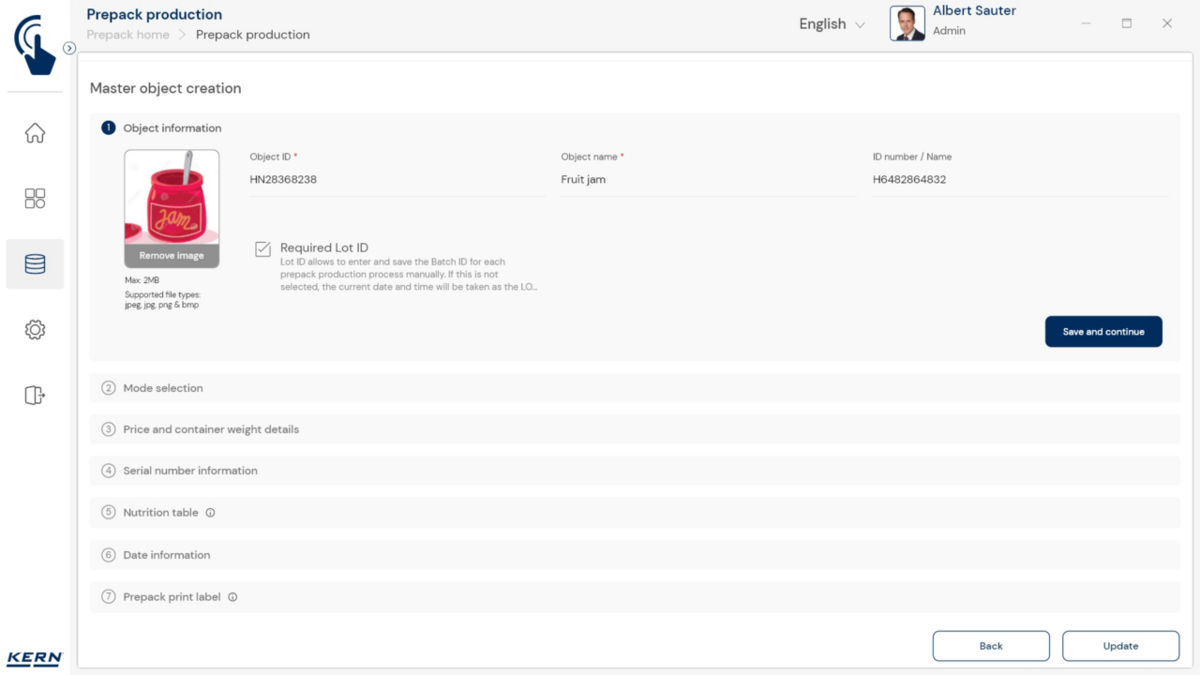The width and height of the screenshot is (1200, 675).
Task: Open the English language dropdown
Action: click(x=831, y=24)
